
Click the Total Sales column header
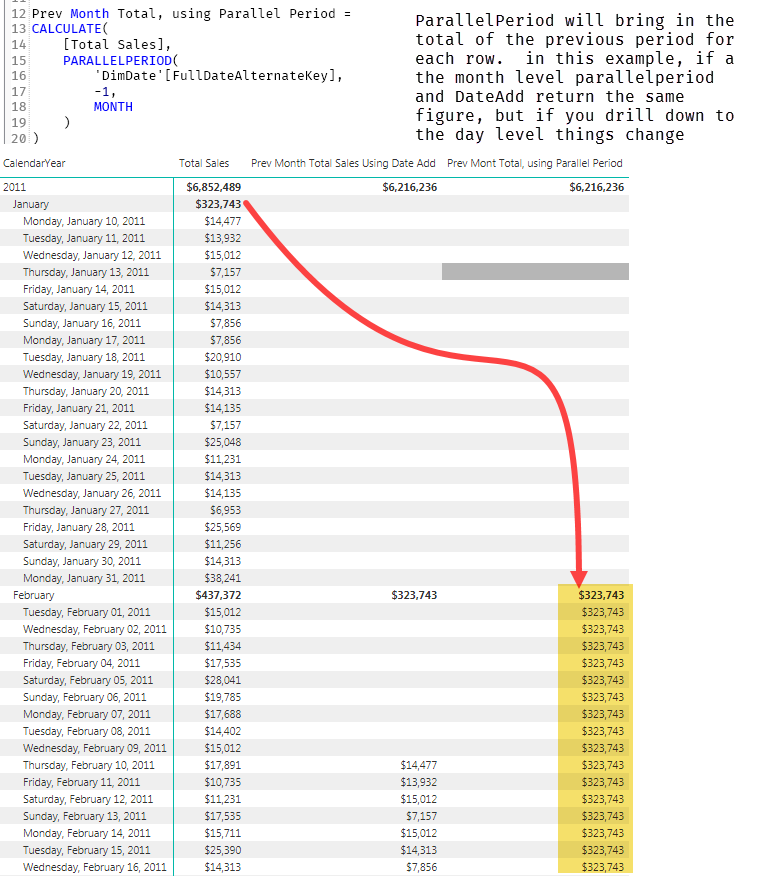[204, 163]
